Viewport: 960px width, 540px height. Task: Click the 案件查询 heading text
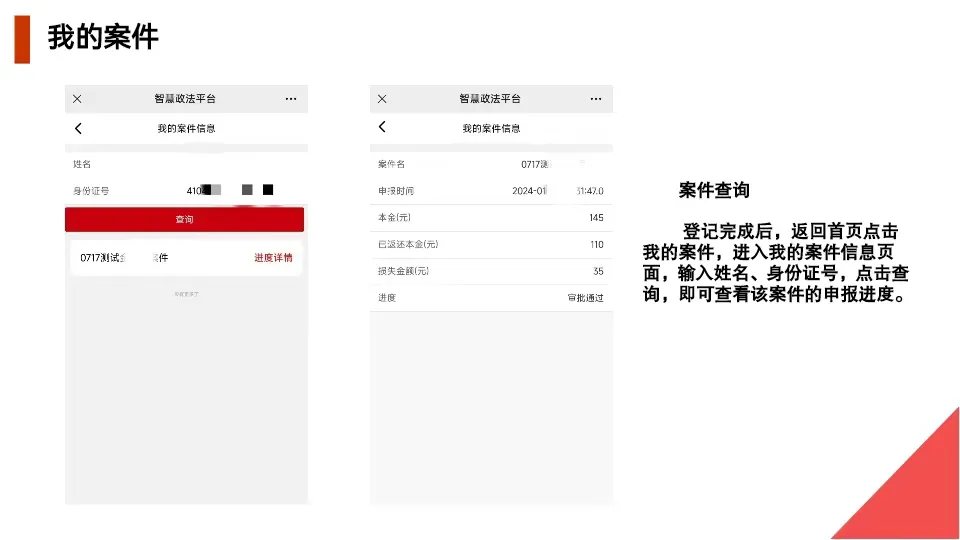tap(714, 190)
